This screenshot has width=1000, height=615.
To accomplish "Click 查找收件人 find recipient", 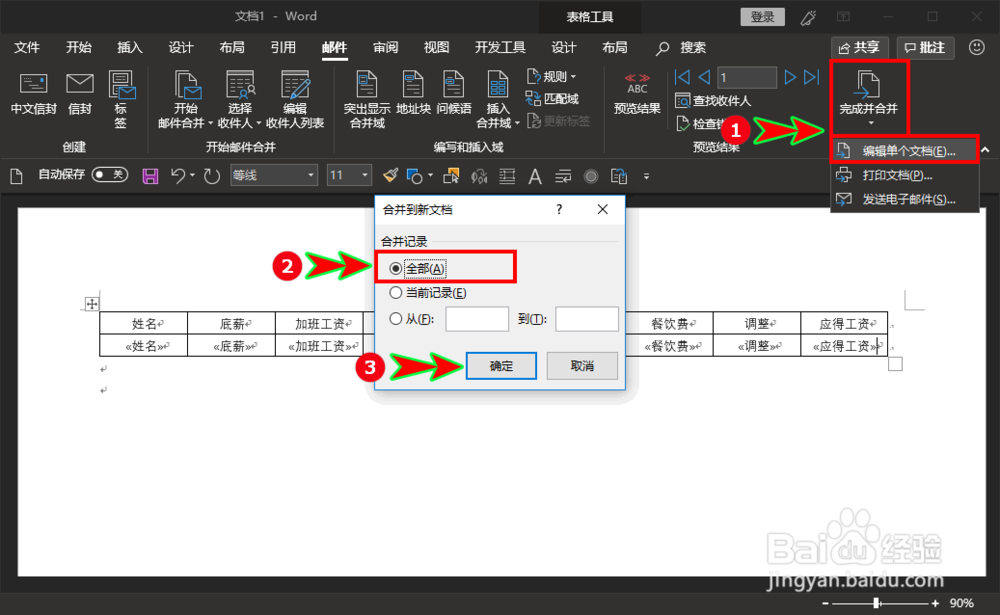I will pyautogui.click(x=713, y=101).
